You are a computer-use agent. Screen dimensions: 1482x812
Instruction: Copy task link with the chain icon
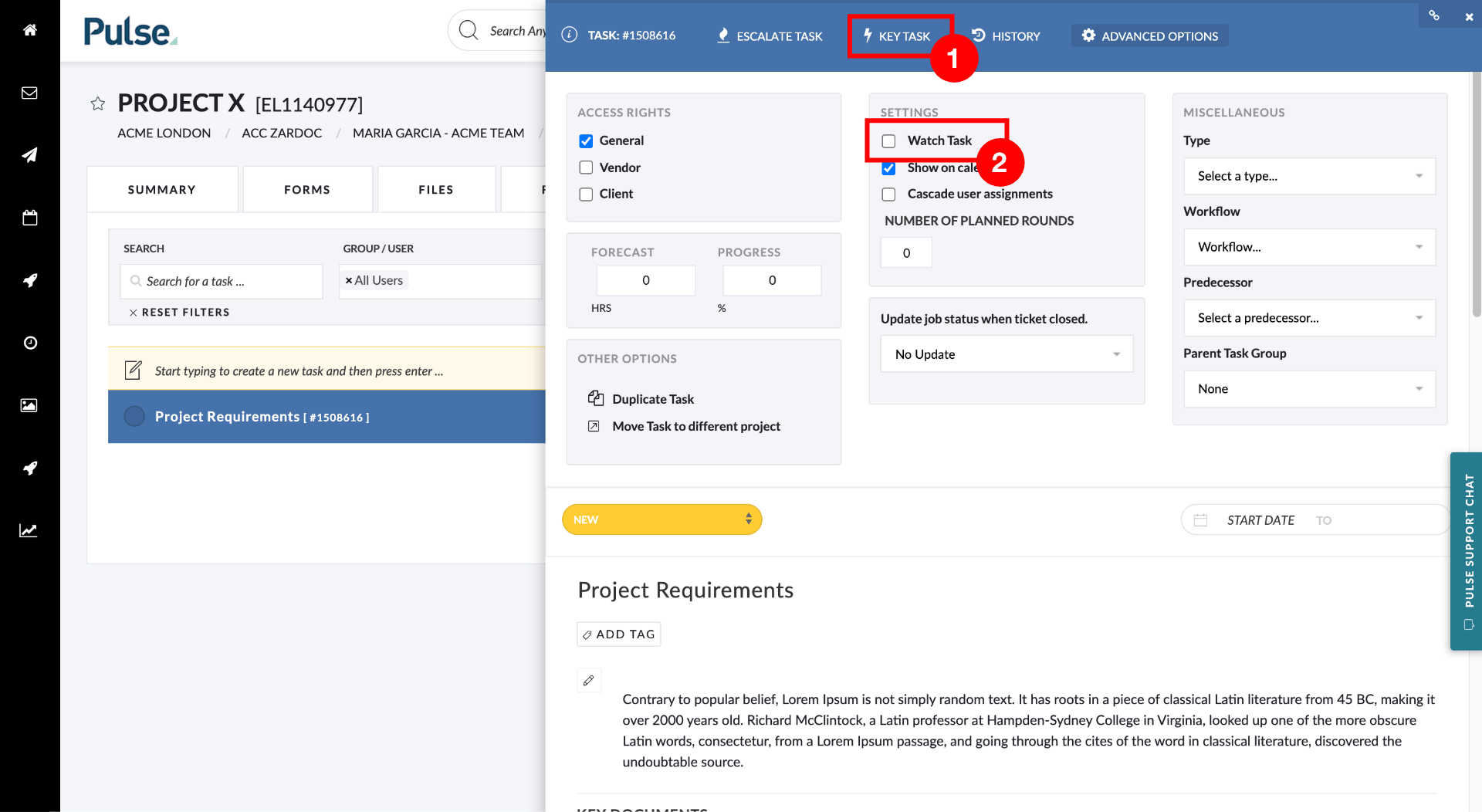(1434, 15)
